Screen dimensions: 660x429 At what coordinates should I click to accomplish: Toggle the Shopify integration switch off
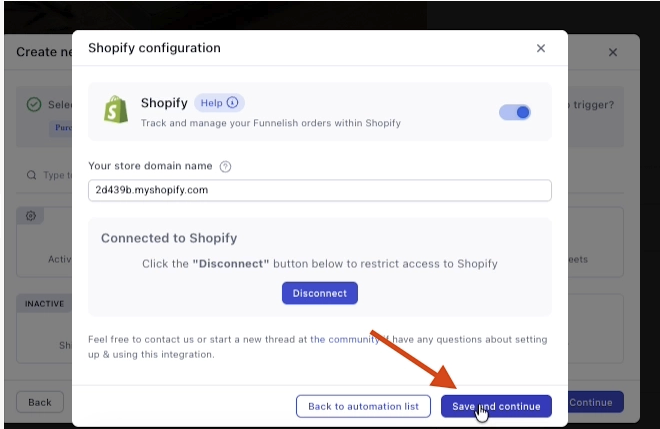(x=514, y=112)
